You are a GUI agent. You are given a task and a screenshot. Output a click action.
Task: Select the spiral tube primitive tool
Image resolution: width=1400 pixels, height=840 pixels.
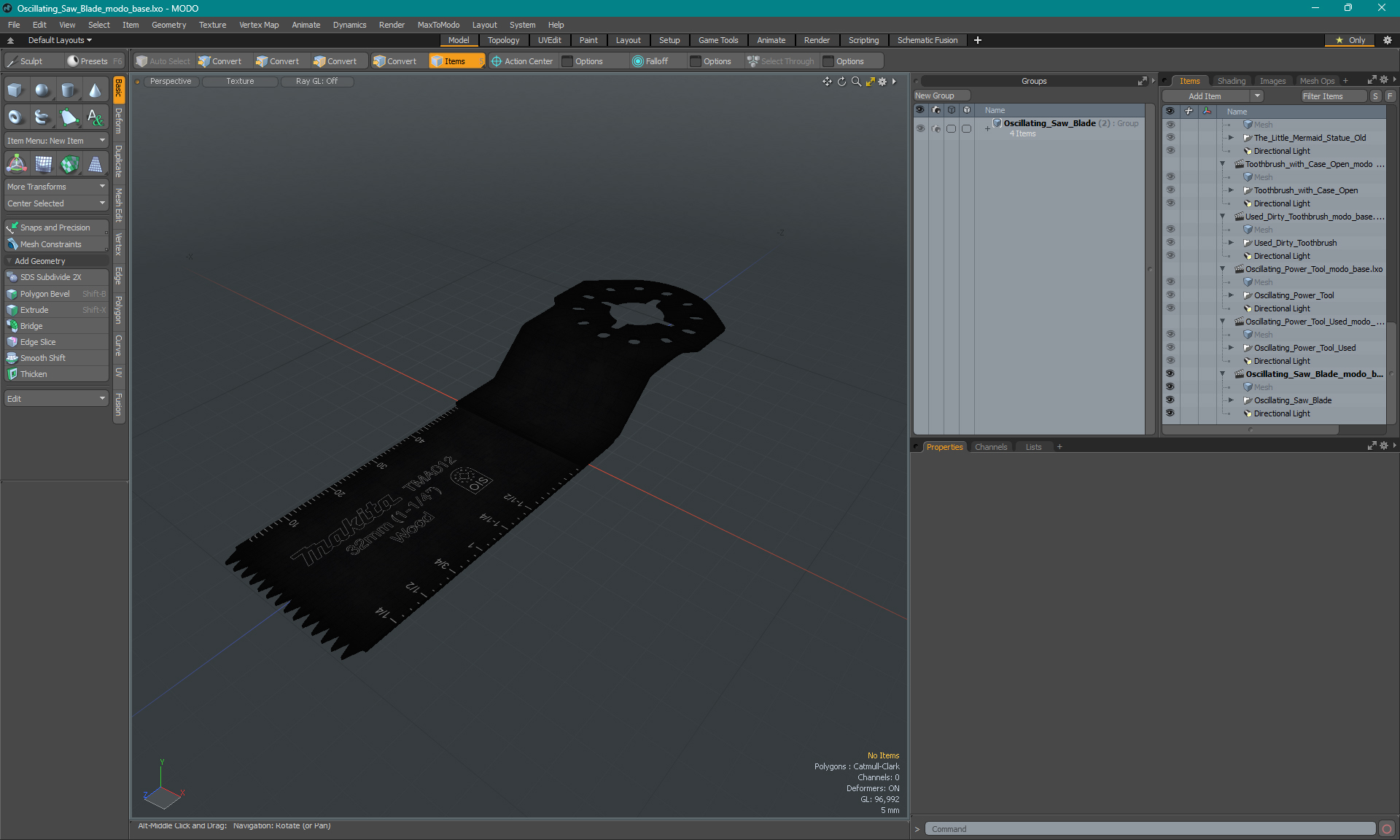[x=43, y=117]
